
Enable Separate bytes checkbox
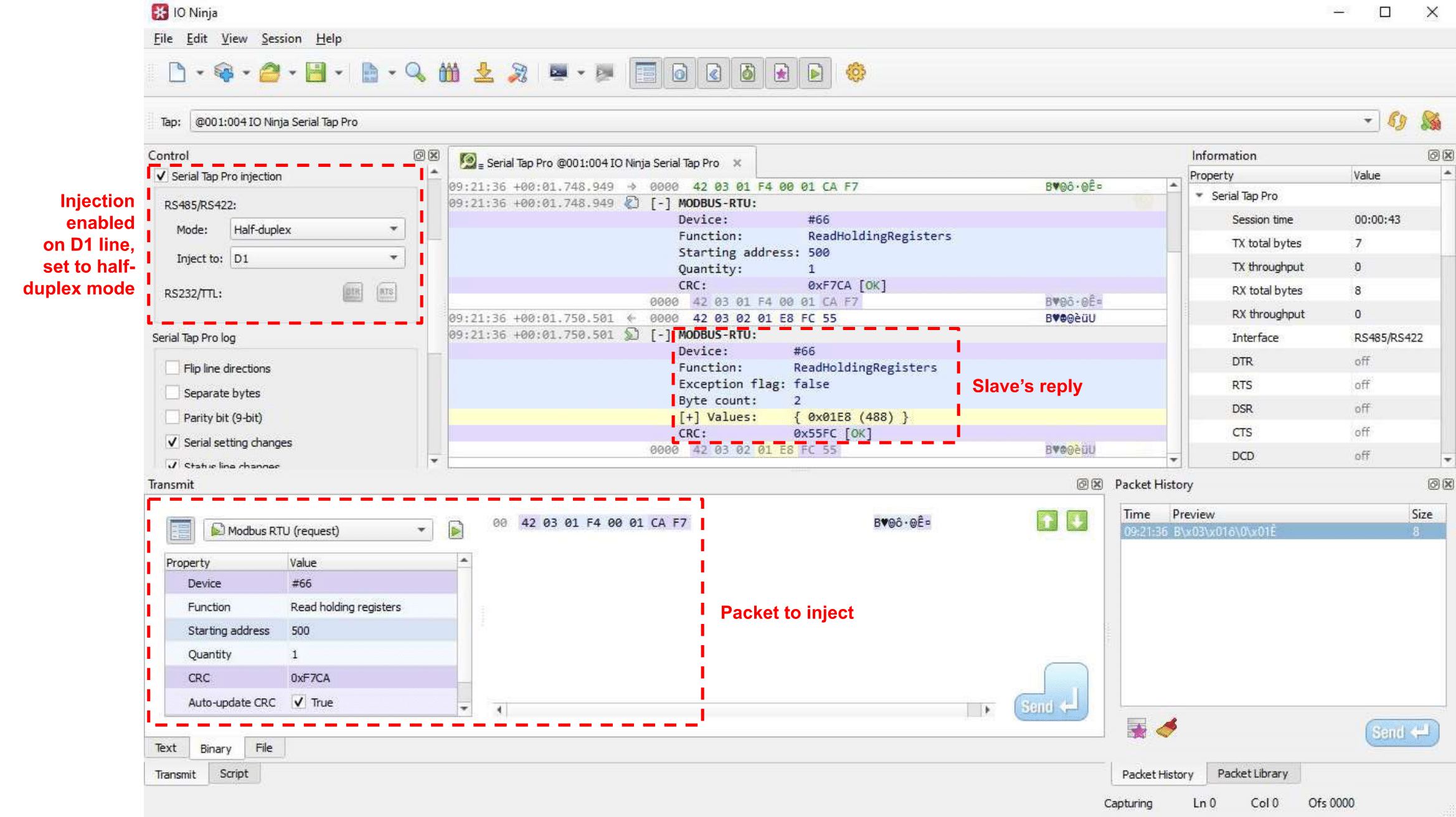point(173,393)
